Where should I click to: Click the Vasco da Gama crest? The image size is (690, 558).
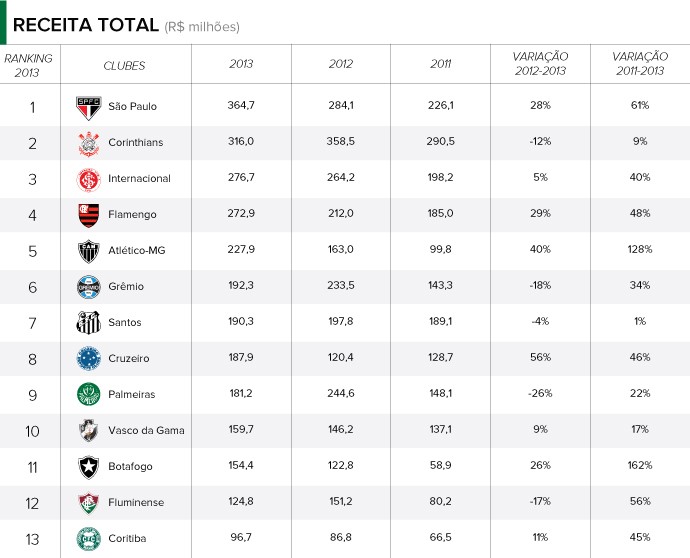88,431
